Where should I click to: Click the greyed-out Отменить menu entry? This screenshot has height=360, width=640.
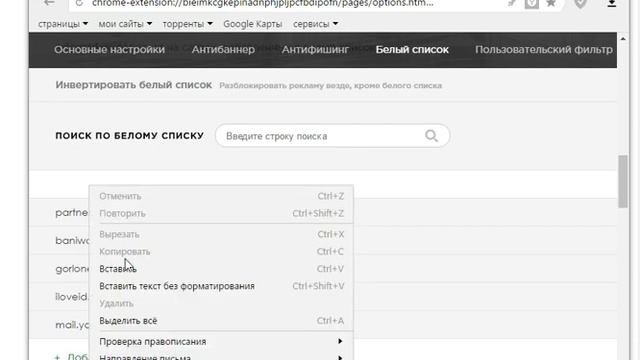tap(222, 196)
